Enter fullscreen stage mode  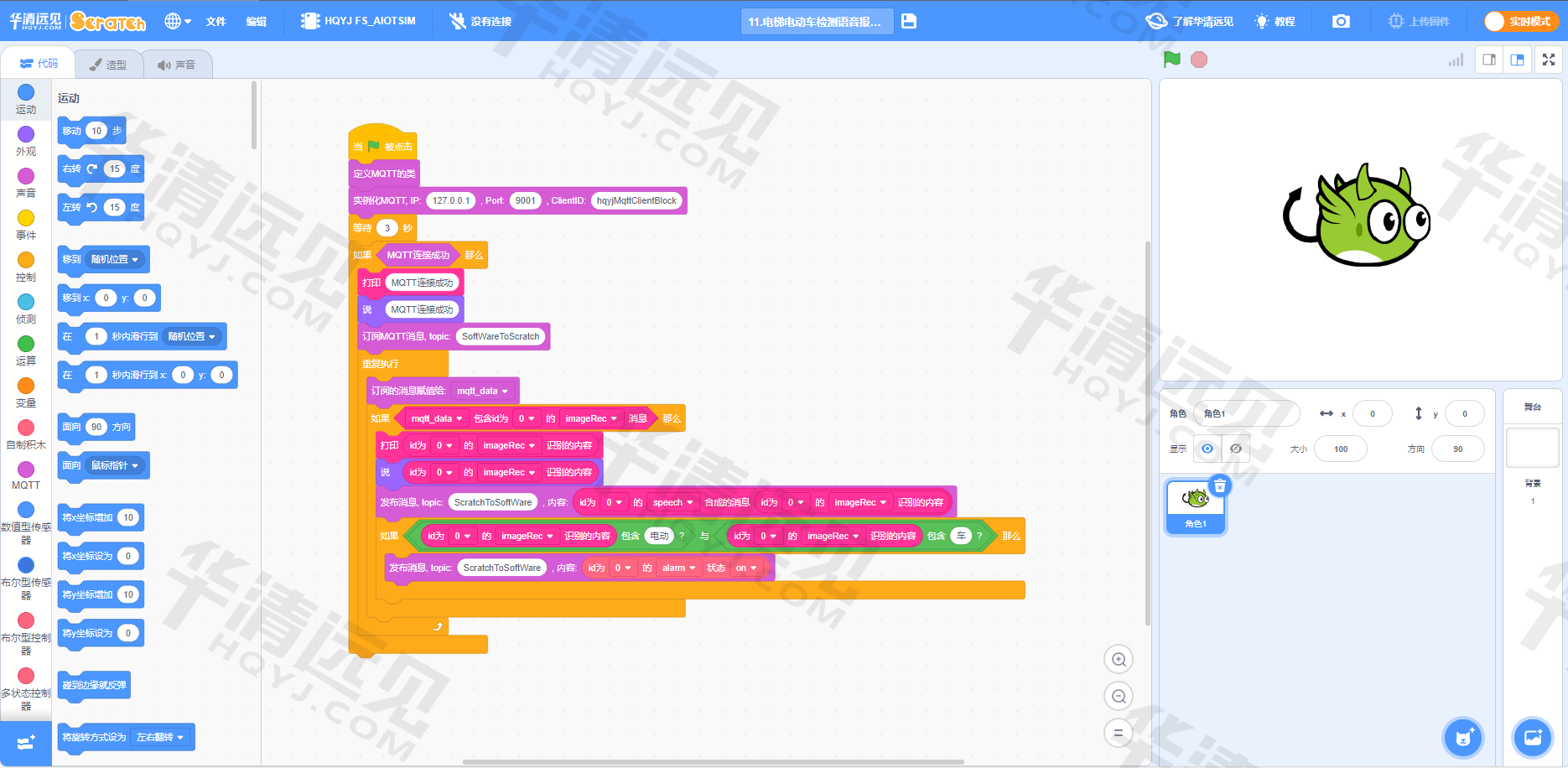click(x=1549, y=60)
